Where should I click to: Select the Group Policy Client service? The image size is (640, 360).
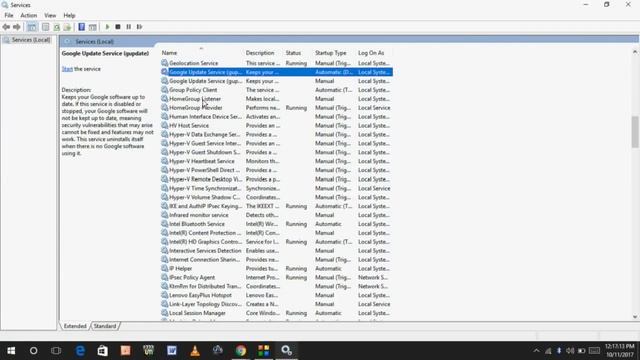click(x=276, y=90)
